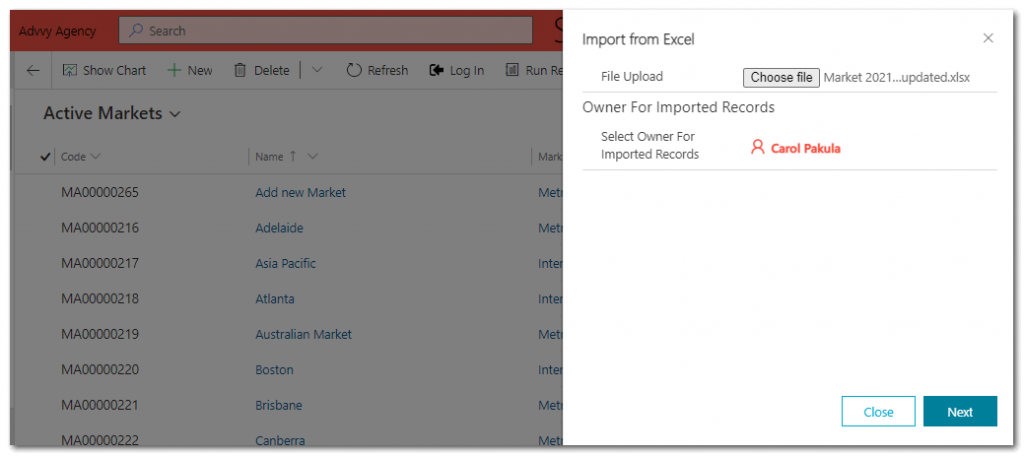Select owner Carol Pakula
1024x456 pixels.
[x=805, y=148]
